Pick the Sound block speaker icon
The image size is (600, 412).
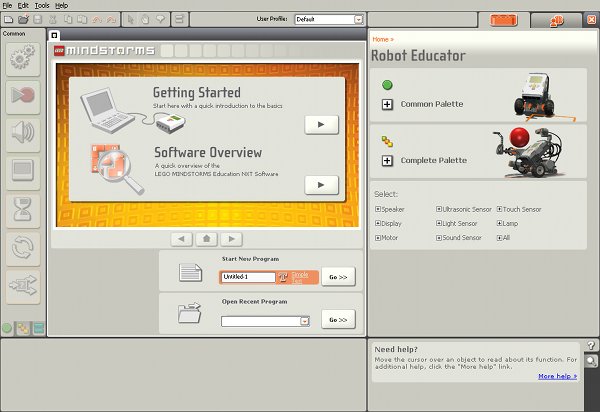pos(23,135)
